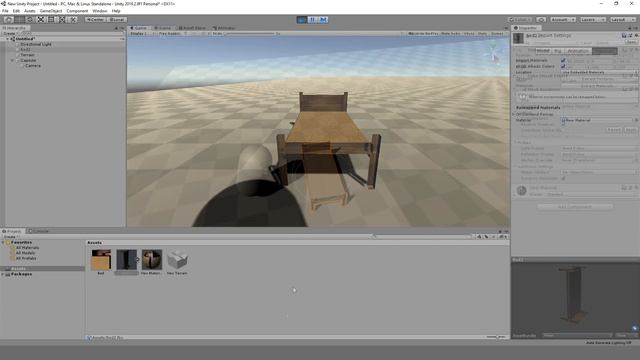The width and height of the screenshot is (640, 360).
Task: Toggle the Local handle rotation button
Action: tap(117, 20)
